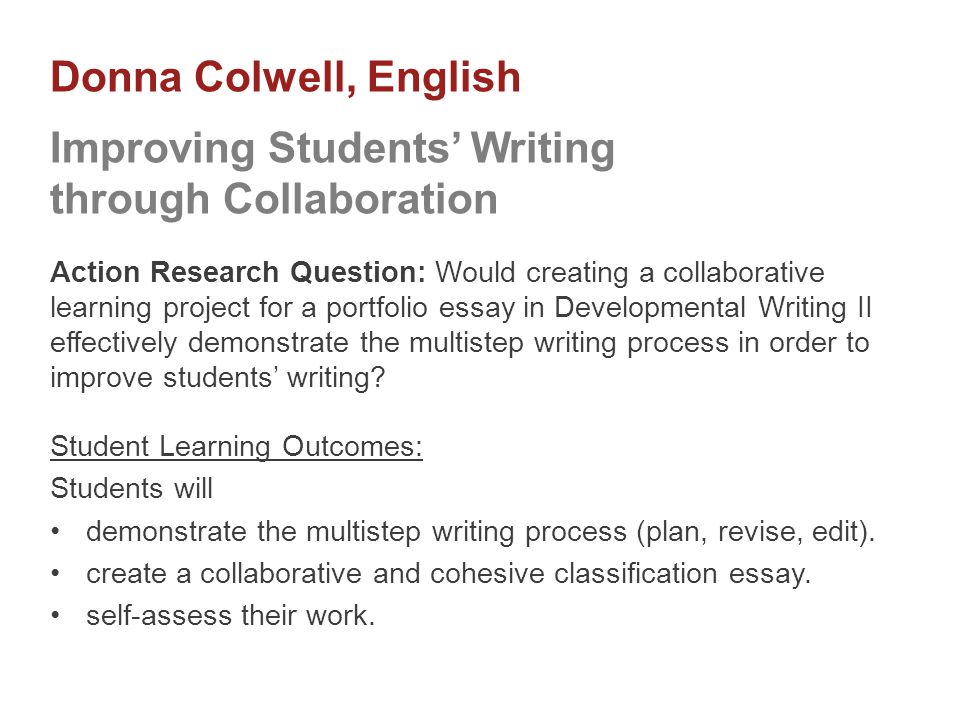
Task: Click the underlined Student Learning Outcomes heading
Action: tap(236, 446)
